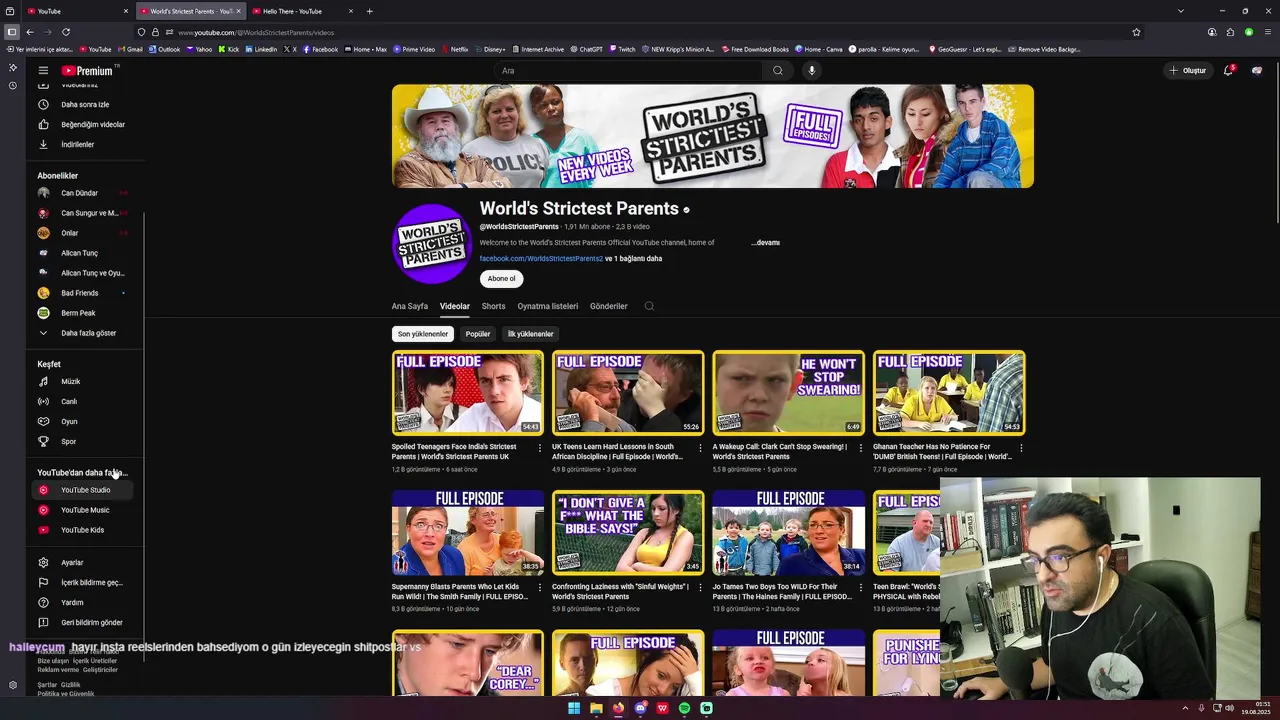This screenshot has height=720, width=1280.
Task: Open Jo Tames Two Boys video thumbnail
Action: [x=789, y=532]
